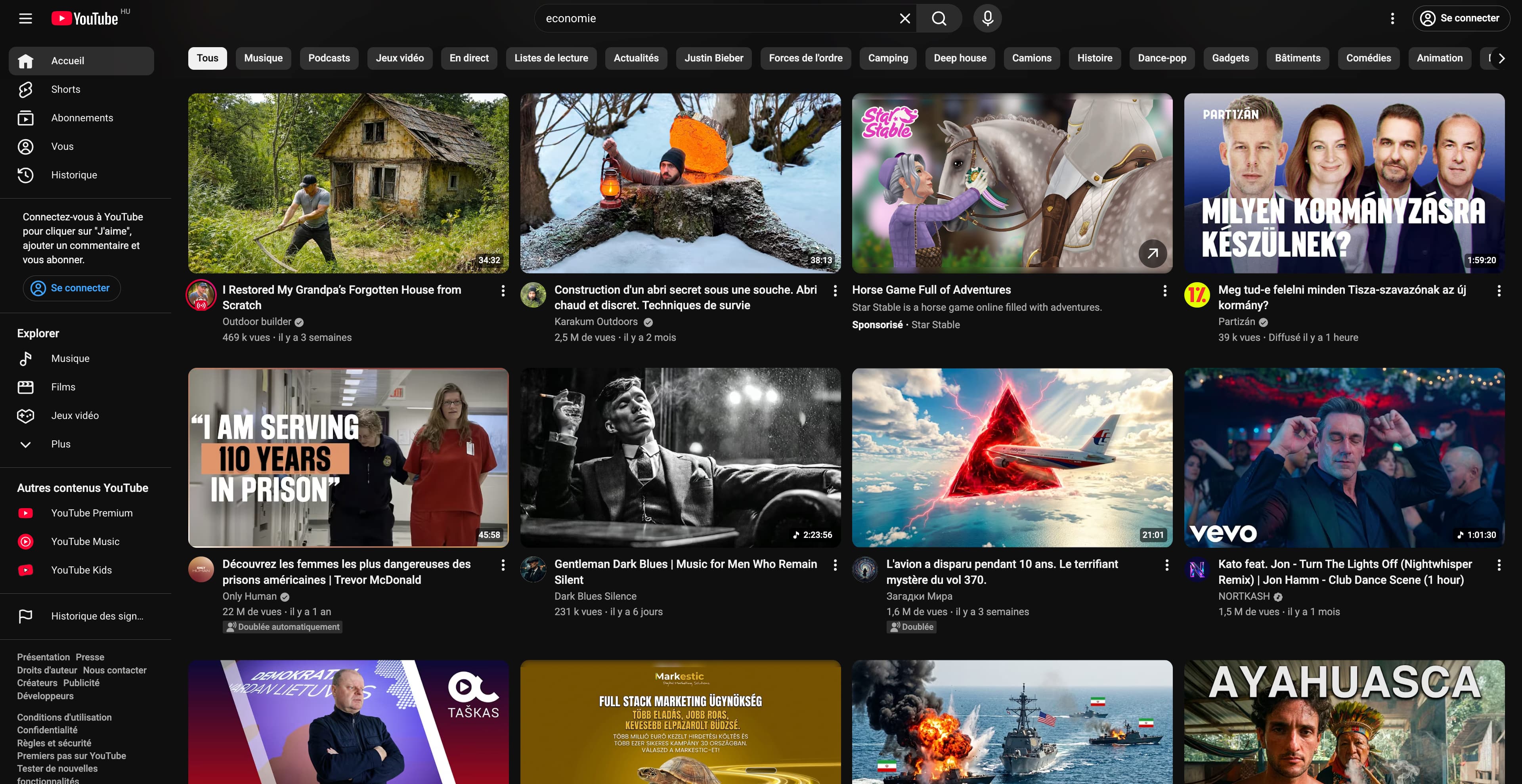The height and width of the screenshot is (784, 1522).
Task: Open the Confidentialité footer link
Action: coord(47,730)
